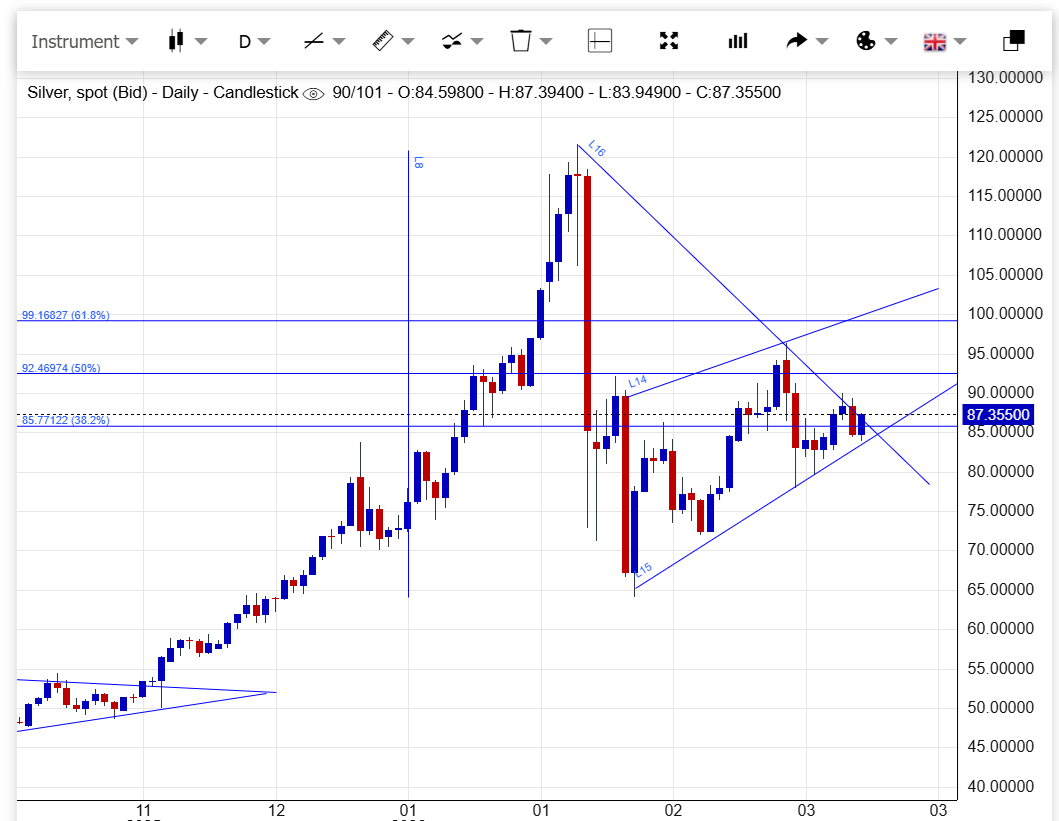Open the ruler measurement tool
1059x821 pixels.
(x=383, y=41)
